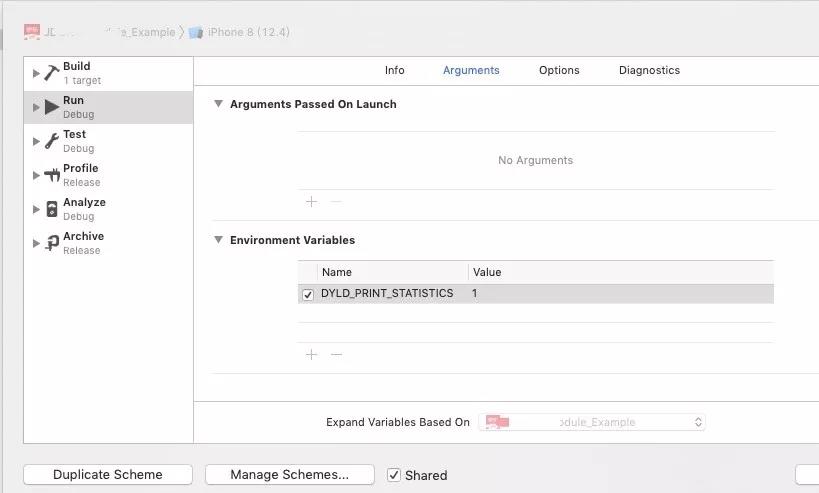The width and height of the screenshot is (819, 493).
Task: Select the variable value field showing 1
Action: click(620, 294)
